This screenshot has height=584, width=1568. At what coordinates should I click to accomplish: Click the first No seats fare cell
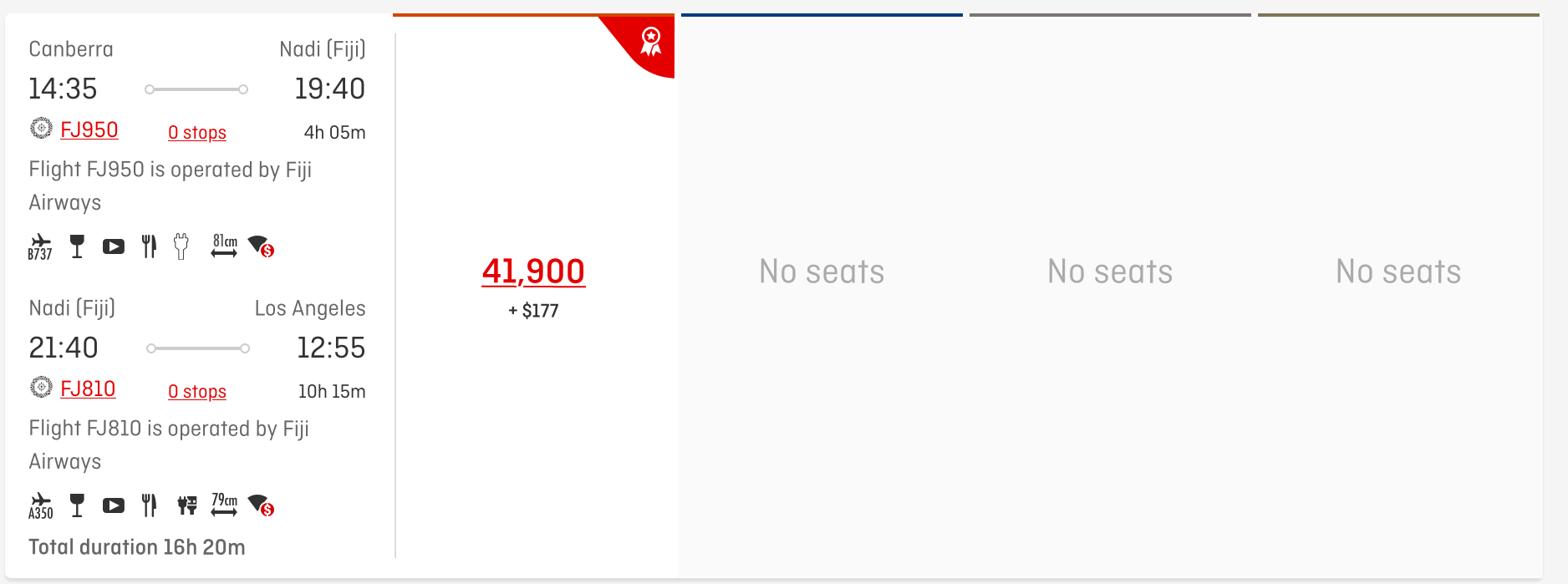coord(822,272)
